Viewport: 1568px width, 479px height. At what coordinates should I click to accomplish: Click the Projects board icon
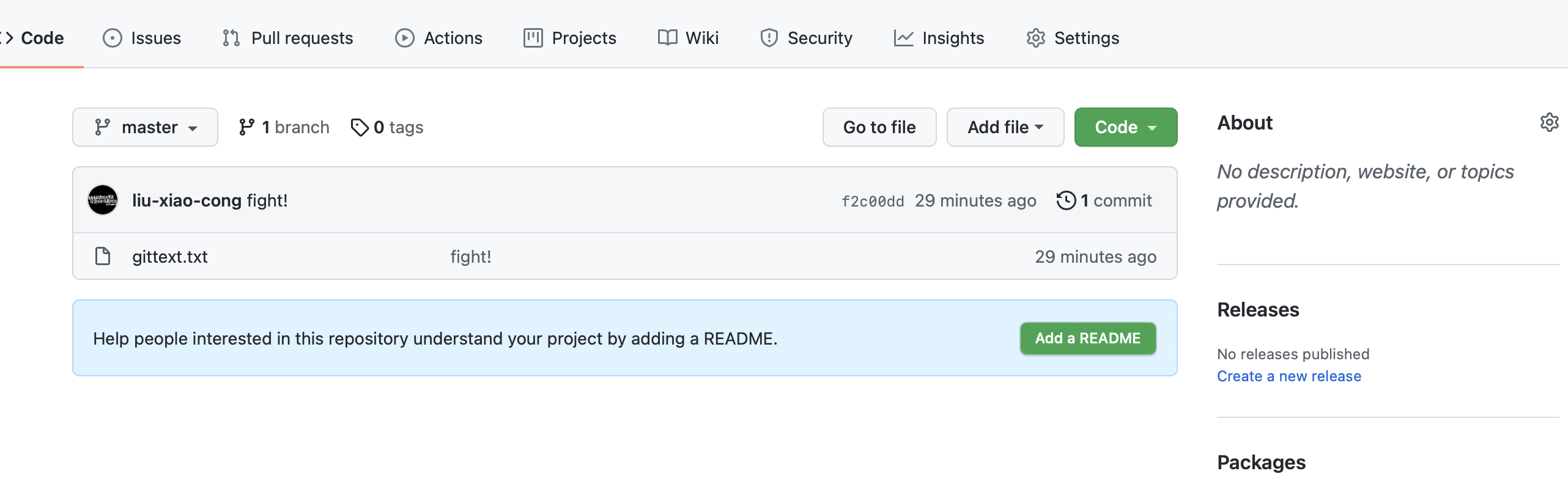coord(533,38)
